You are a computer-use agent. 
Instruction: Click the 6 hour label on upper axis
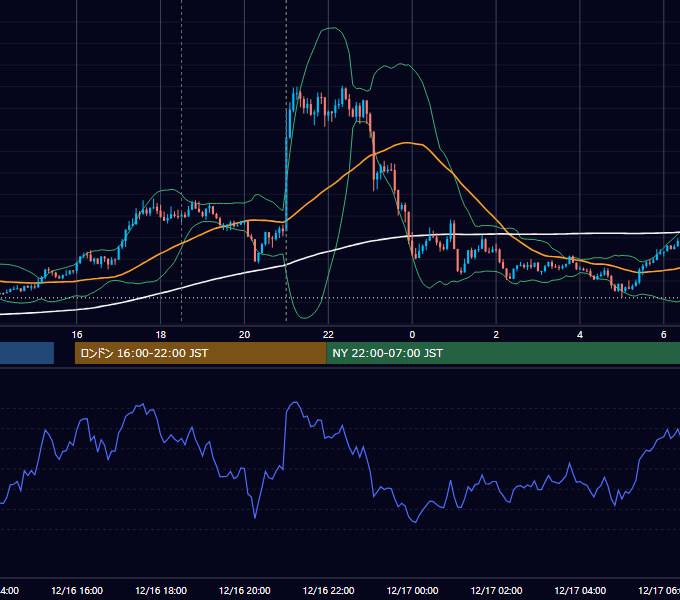click(x=664, y=335)
